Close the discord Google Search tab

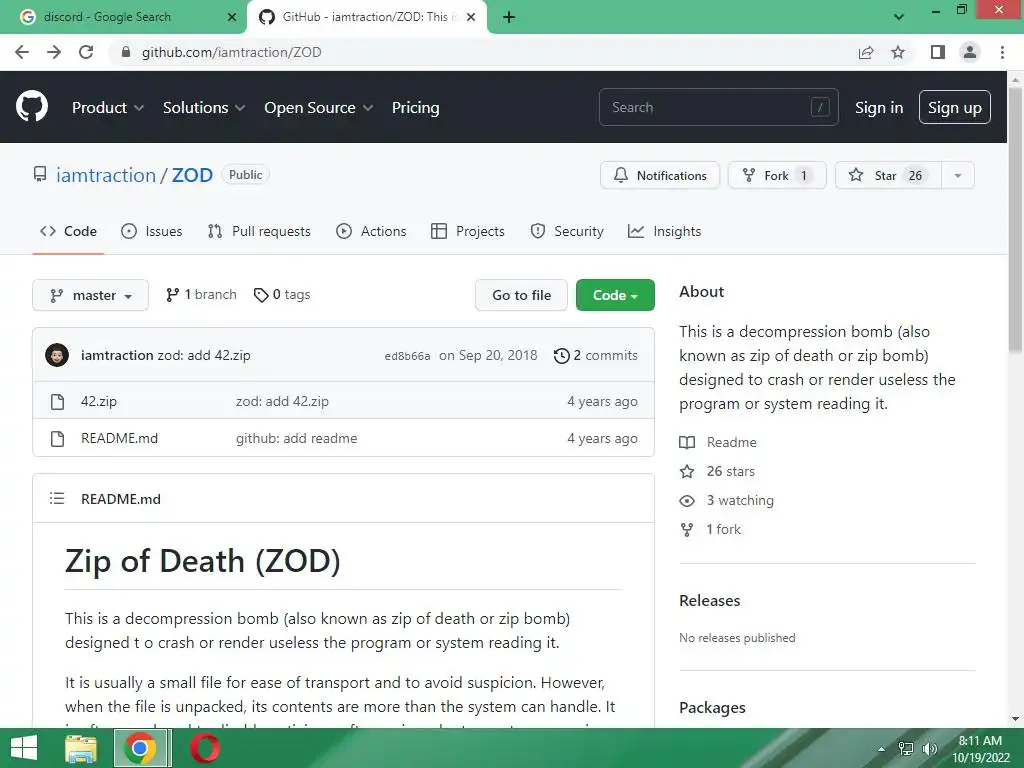click(232, 17)
